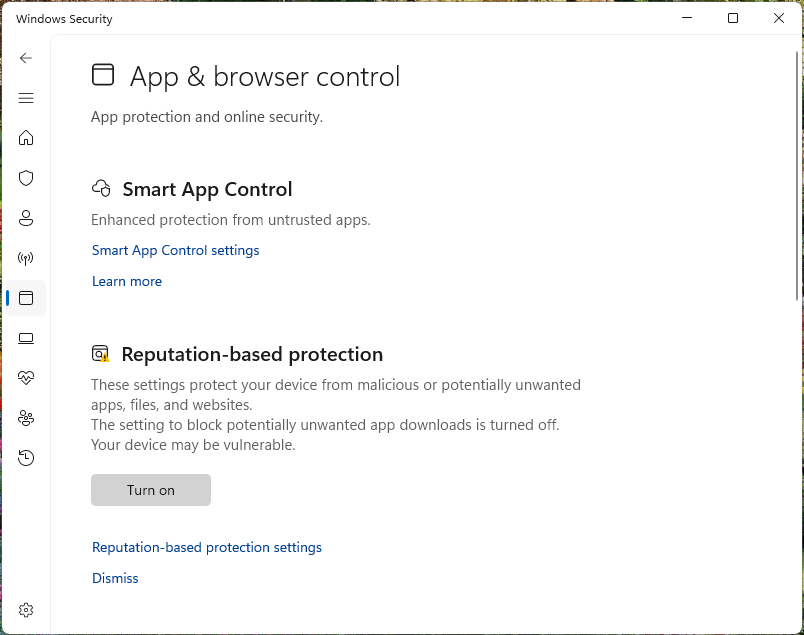Click Learn more under Smart App Control
This screenshot has height=635, width=804.
127,281
